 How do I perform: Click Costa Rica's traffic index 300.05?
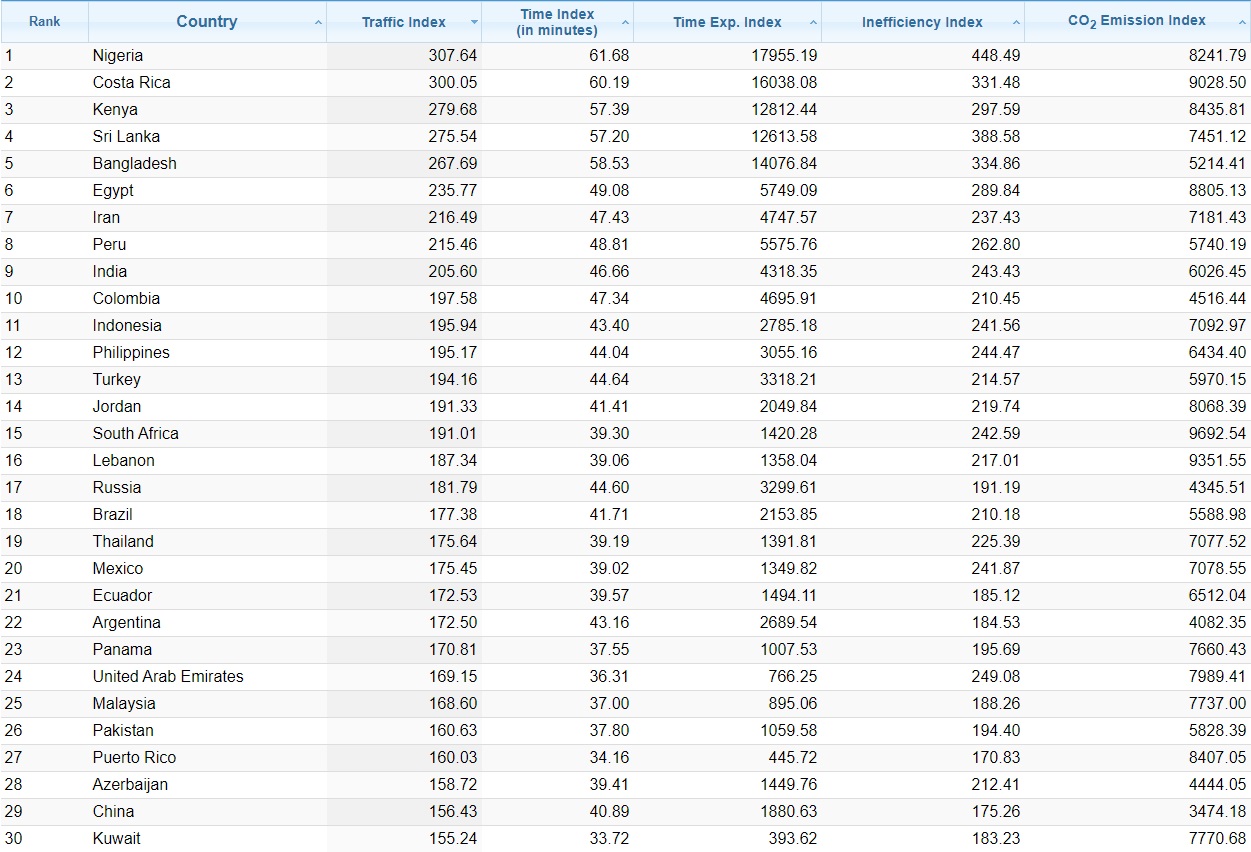(453, 83)
